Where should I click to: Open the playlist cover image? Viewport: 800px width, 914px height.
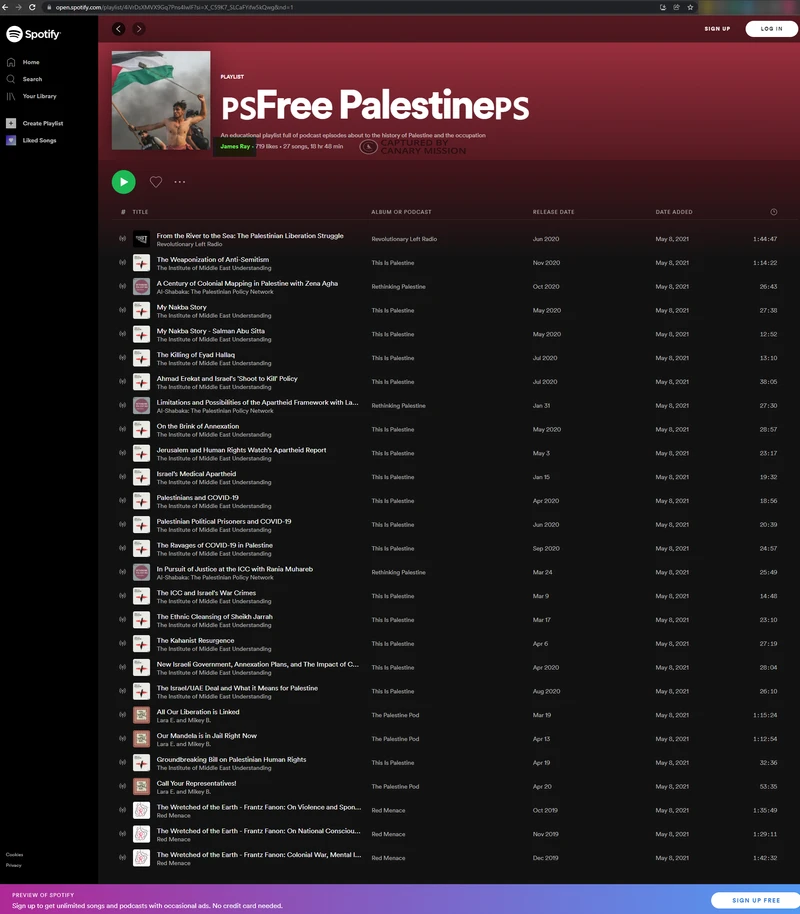click(161, 100)
